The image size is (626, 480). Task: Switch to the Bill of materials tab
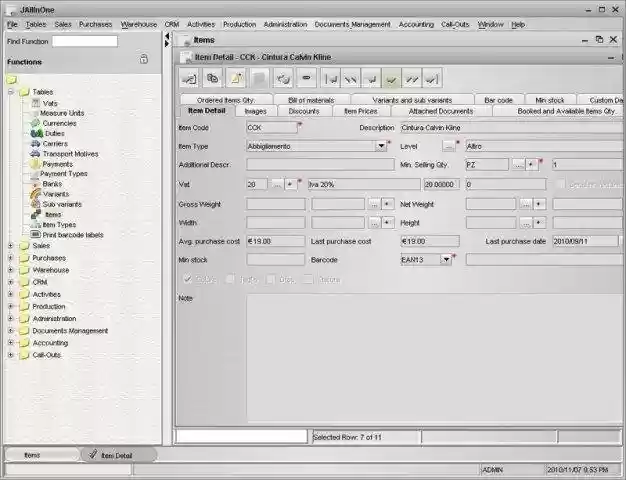(x=311, y=100)
